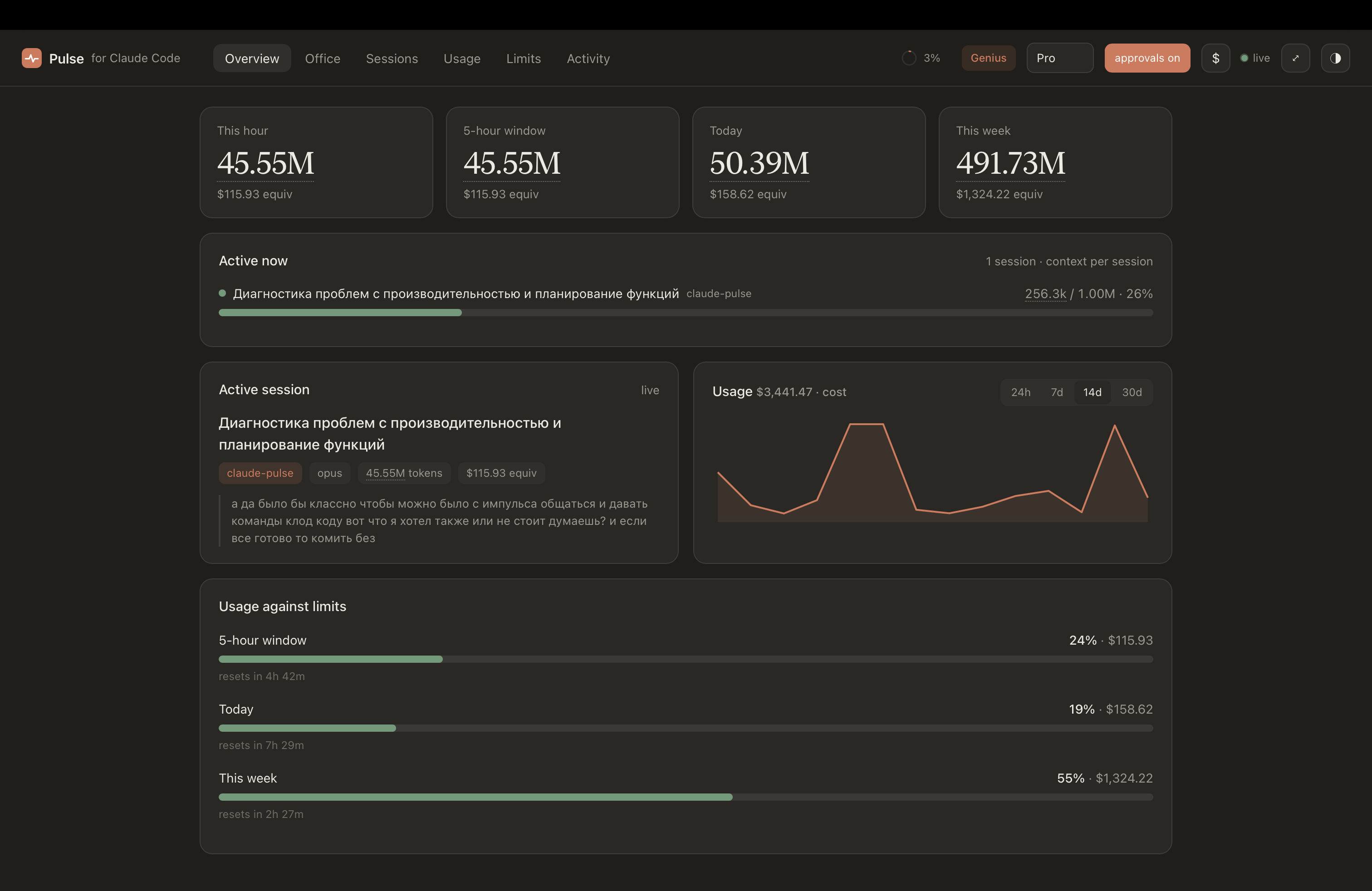
Task: Click the green live status dot in header
Action: 1244,58
